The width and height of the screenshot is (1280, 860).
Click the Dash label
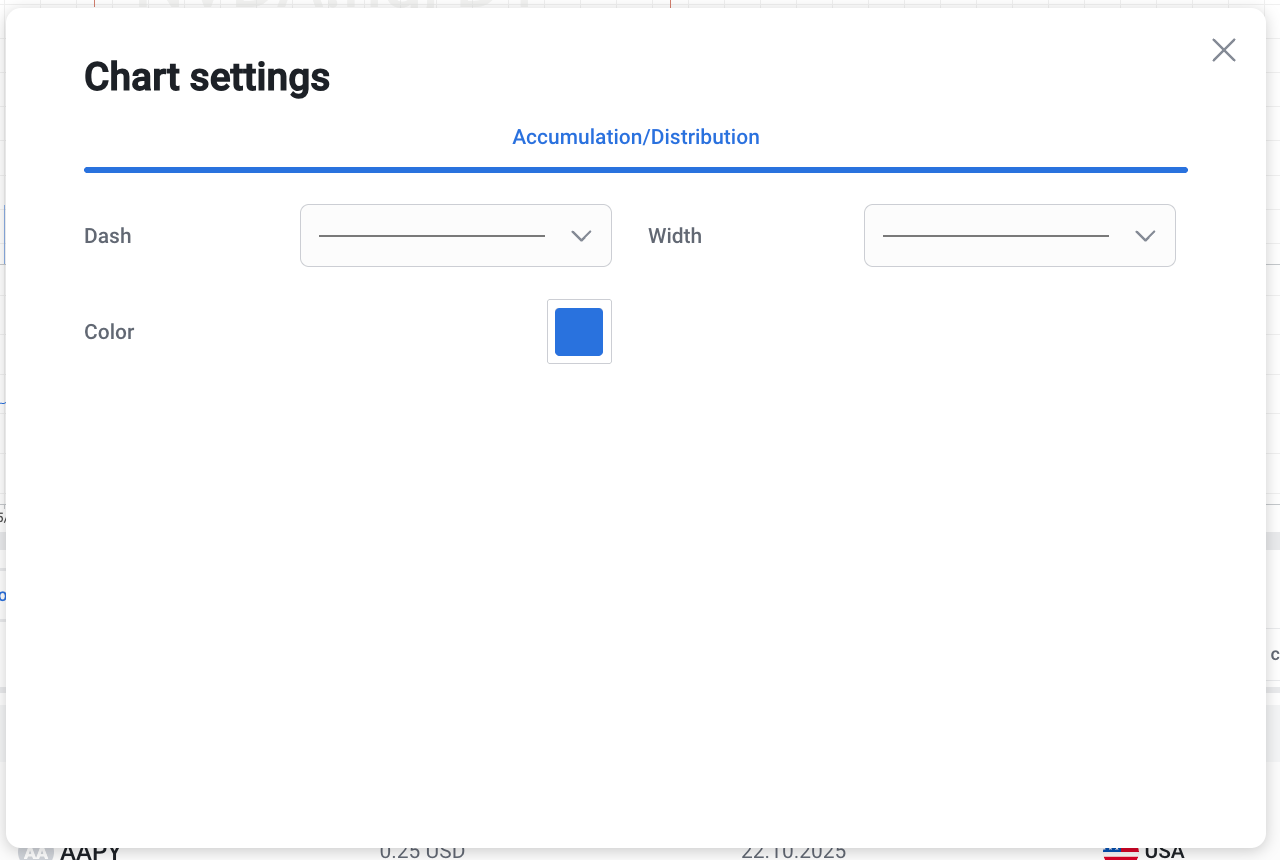[x=108, y=236]
